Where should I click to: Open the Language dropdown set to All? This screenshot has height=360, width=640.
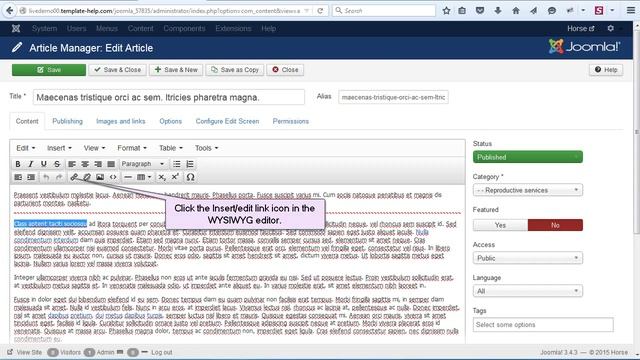528,291
